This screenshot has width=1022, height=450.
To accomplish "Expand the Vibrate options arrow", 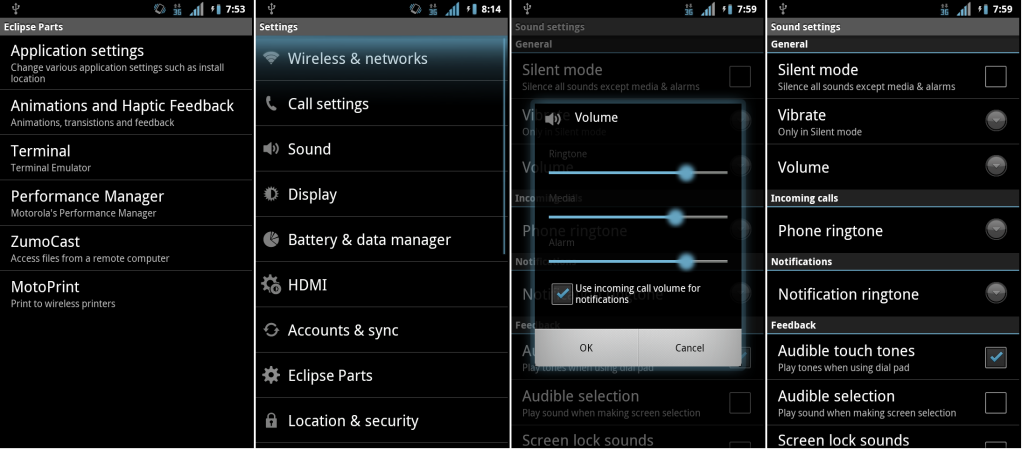I will [995, 121].
